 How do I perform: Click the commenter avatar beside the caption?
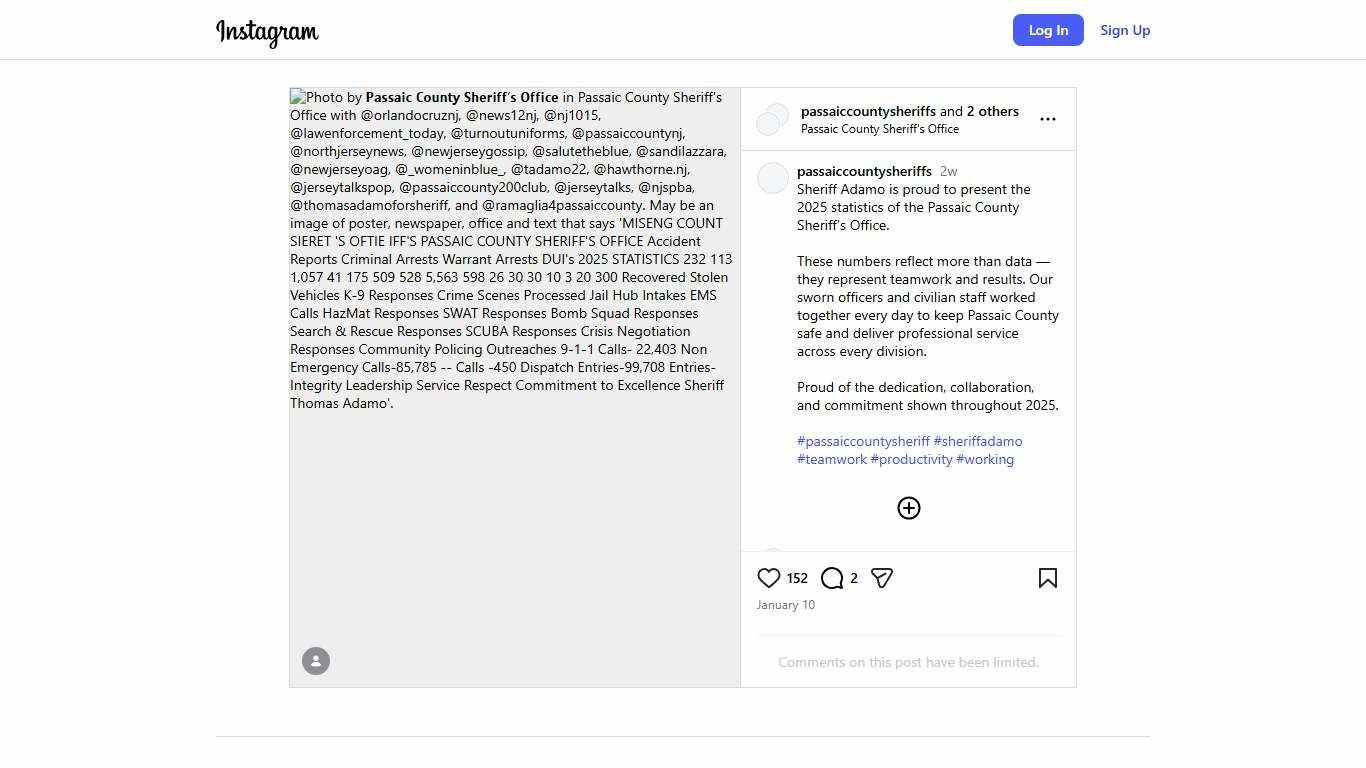click(773, 179)
